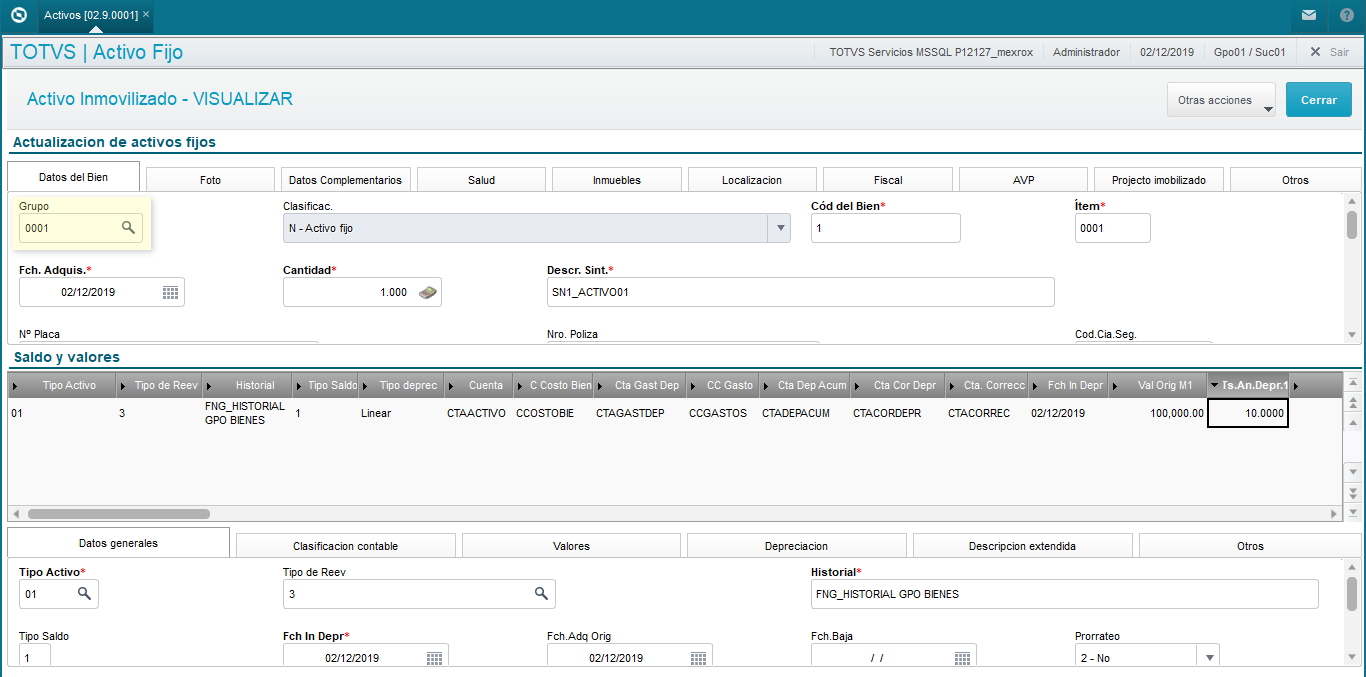Click the Cód del Bien input field
The image size is (1366, 677).
pos(886,228)
